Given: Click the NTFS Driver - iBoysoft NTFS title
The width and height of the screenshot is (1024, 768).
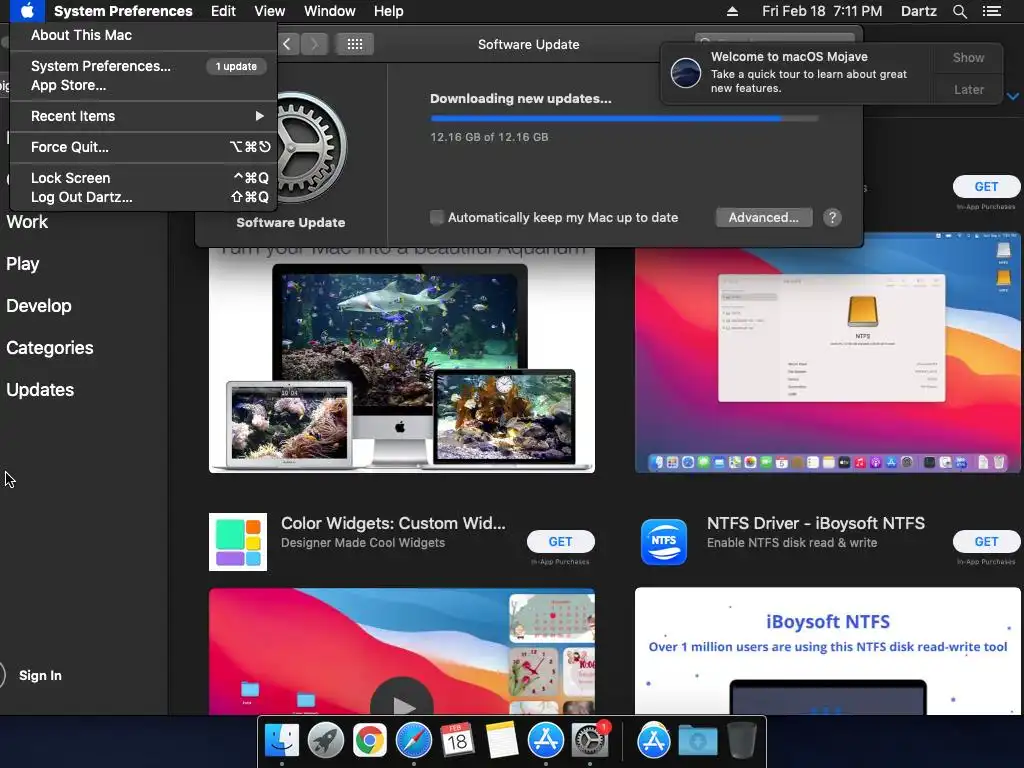Looking at the screenshot, I should 816,523.
